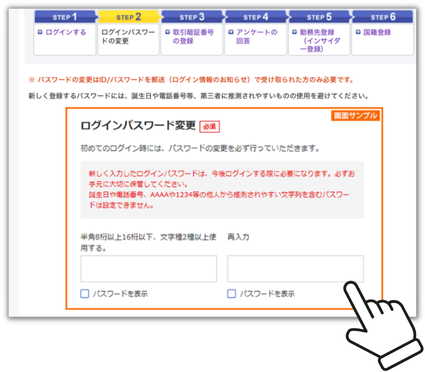425x372 pixels.
Task: Click the STEP 5 header tab
Action: tap(319, 17)
